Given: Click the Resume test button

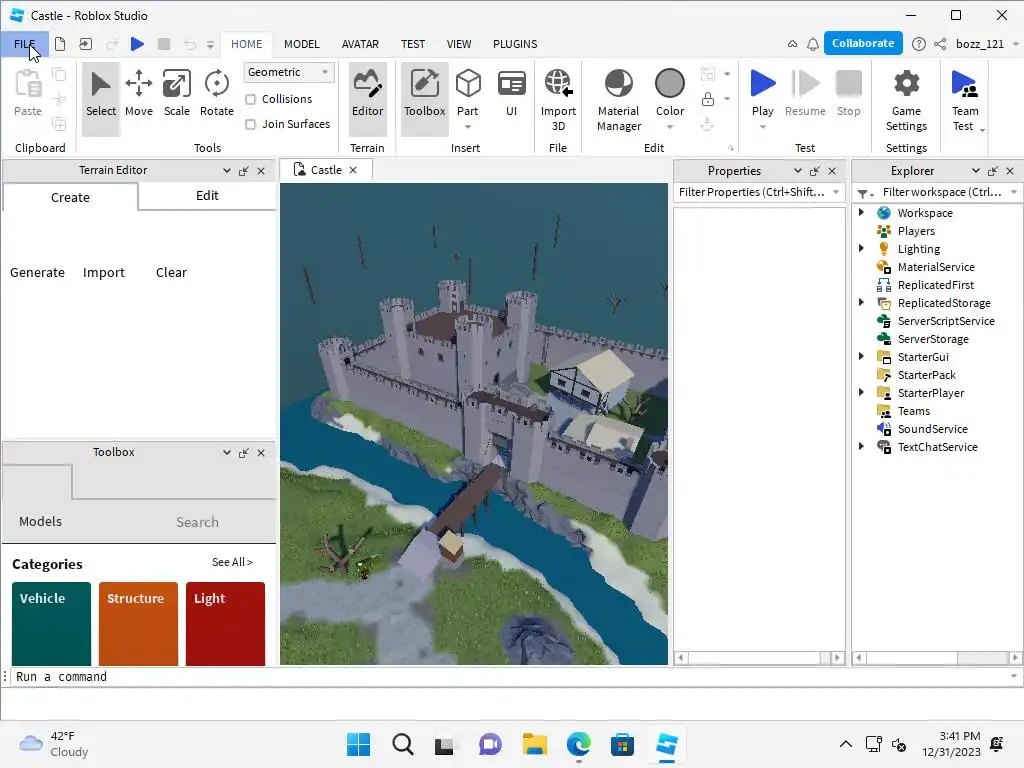Looking at the screenshot, I should 805,93.
